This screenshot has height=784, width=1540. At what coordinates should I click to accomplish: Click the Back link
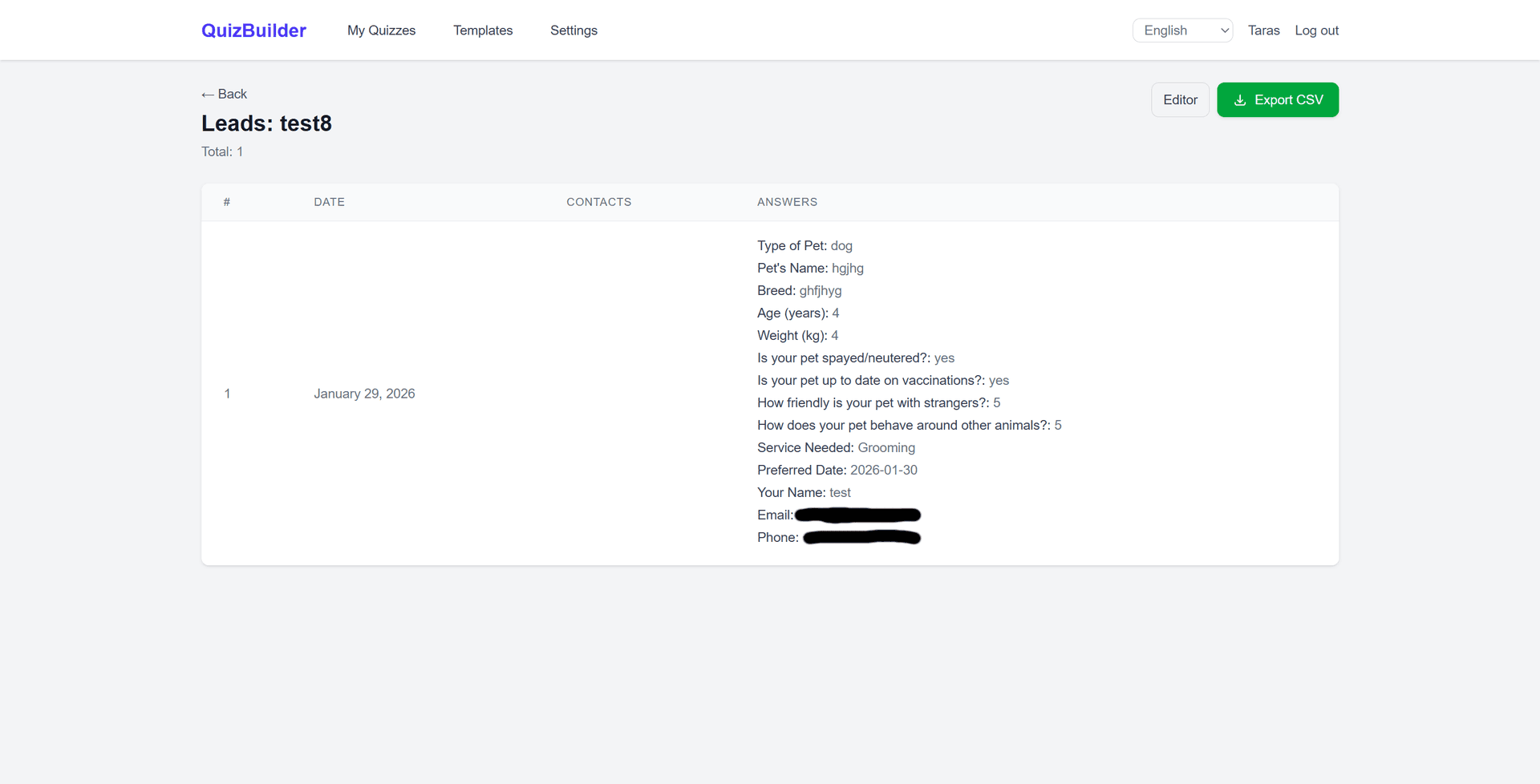coord(224,94)
